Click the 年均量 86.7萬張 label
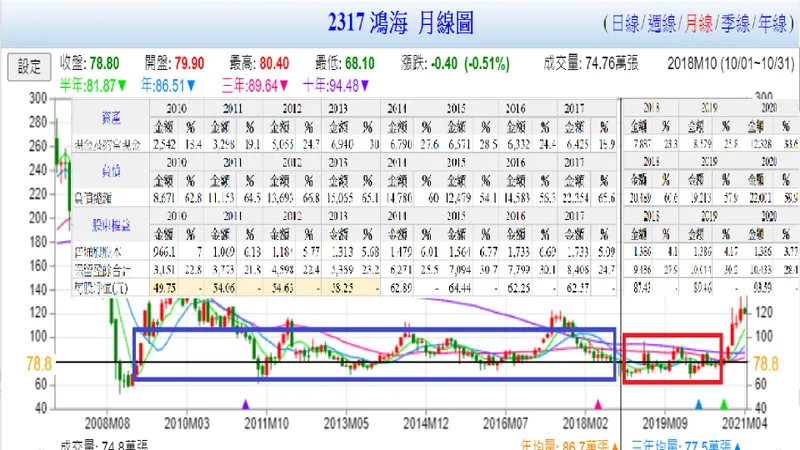The width and height of the screenshot is (800, 450). 570,445
